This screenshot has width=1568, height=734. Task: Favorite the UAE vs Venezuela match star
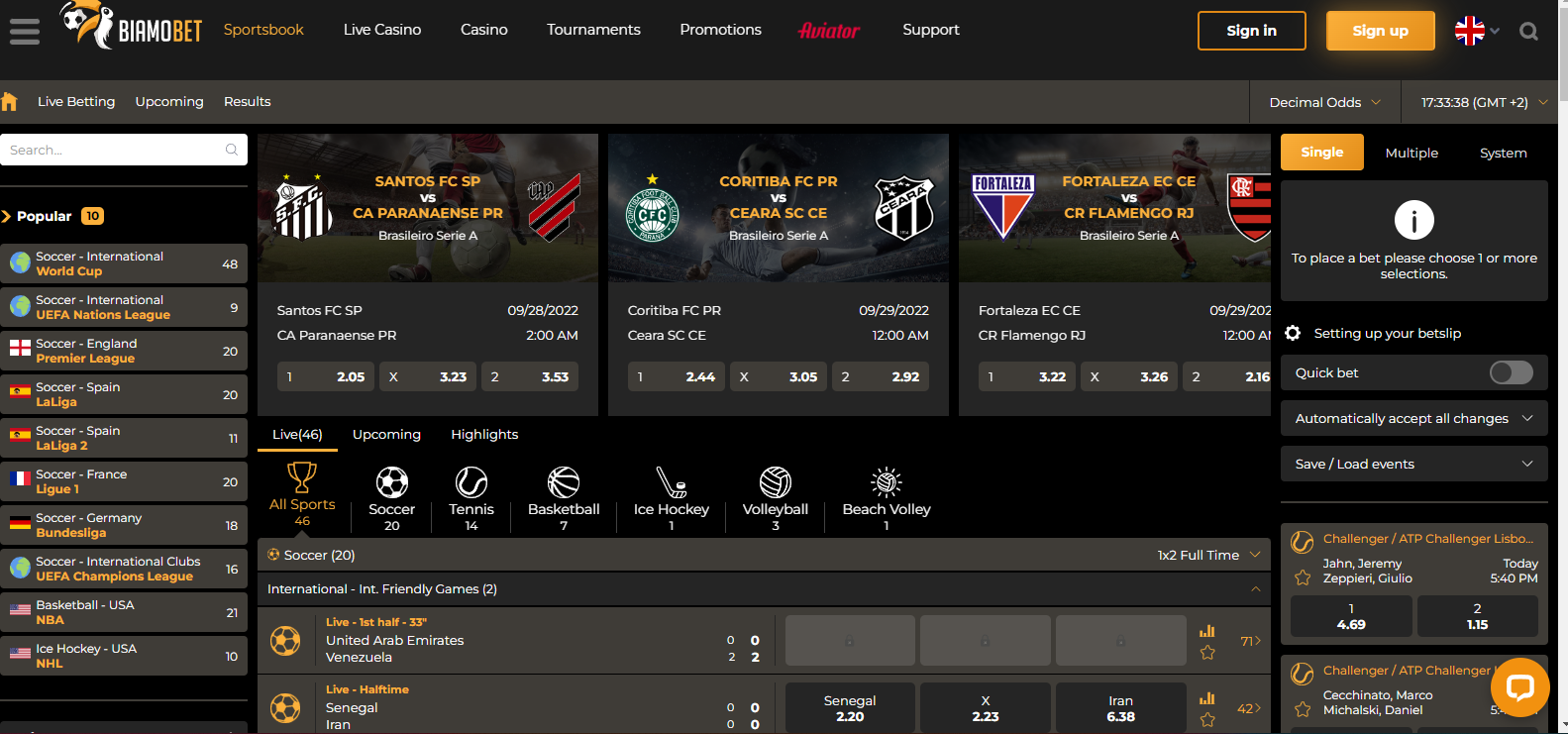click(1207, 652)
